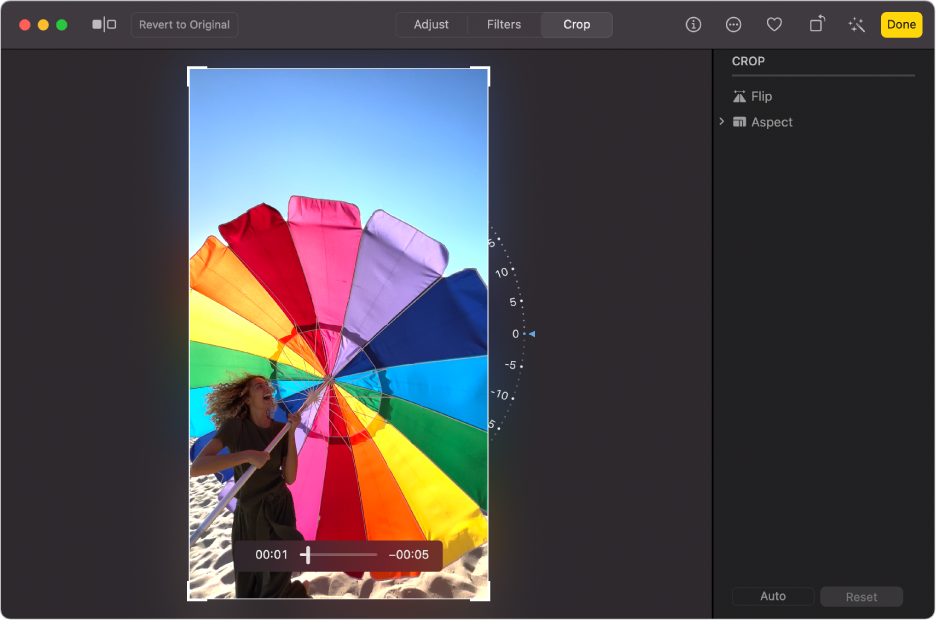This screenshot has height=622, width=936.
Task: Apply auto enhance with magic wand
Action: coord(856,25)
